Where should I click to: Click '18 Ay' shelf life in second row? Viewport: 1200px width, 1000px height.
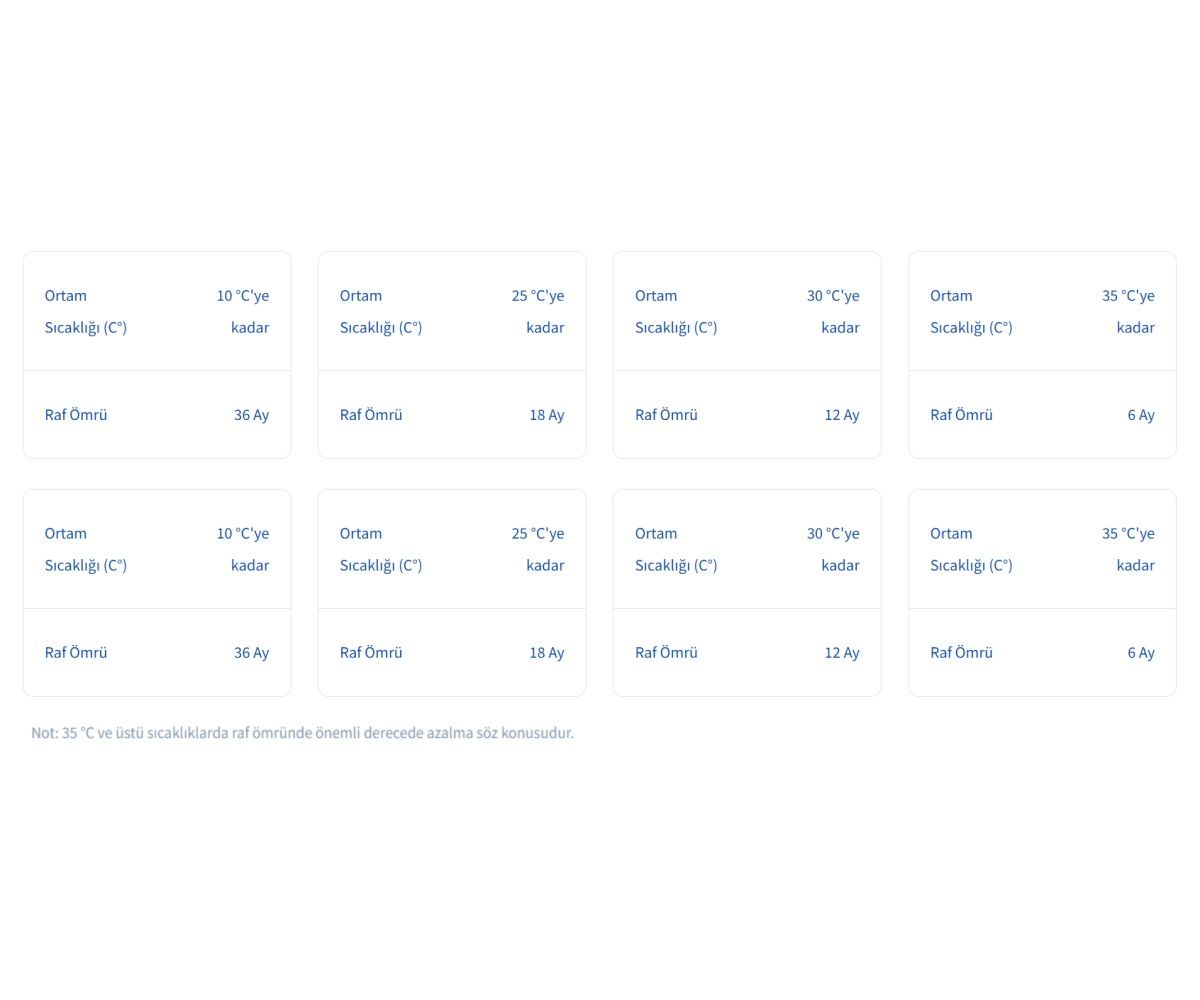[546, 653]
